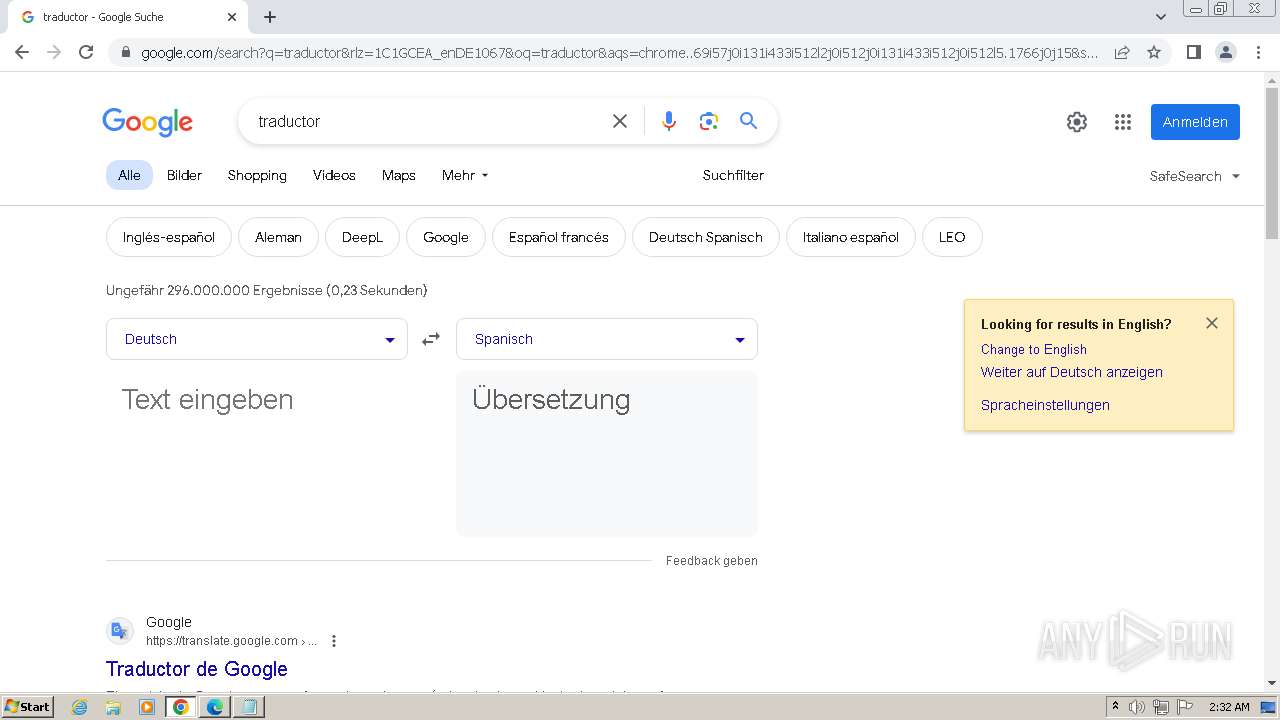This screenshot has width=1280, height=720.
Task: Select the Alle tab
Action: coord(129,175)
